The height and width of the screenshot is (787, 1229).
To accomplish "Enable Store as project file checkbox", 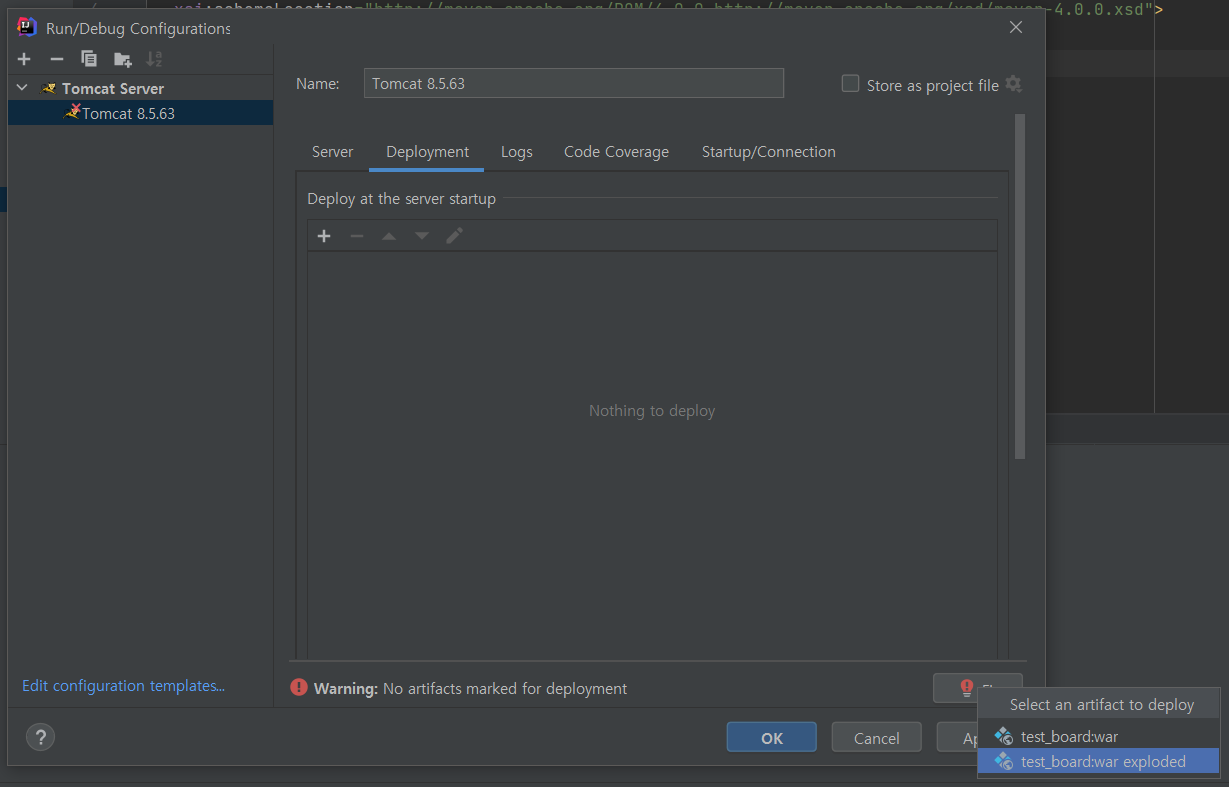I will pos(850,84).
